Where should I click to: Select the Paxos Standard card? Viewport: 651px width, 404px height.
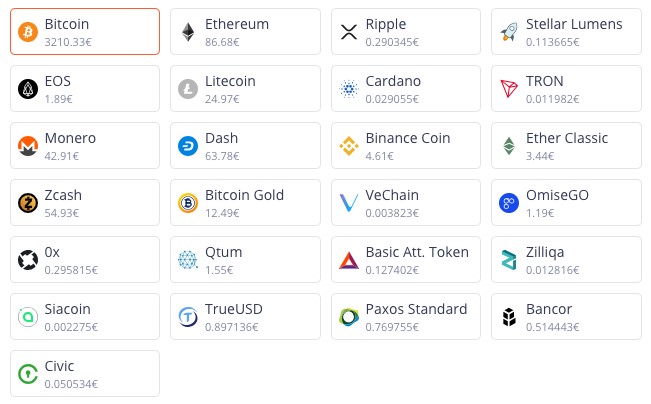(x=406, y=316)
